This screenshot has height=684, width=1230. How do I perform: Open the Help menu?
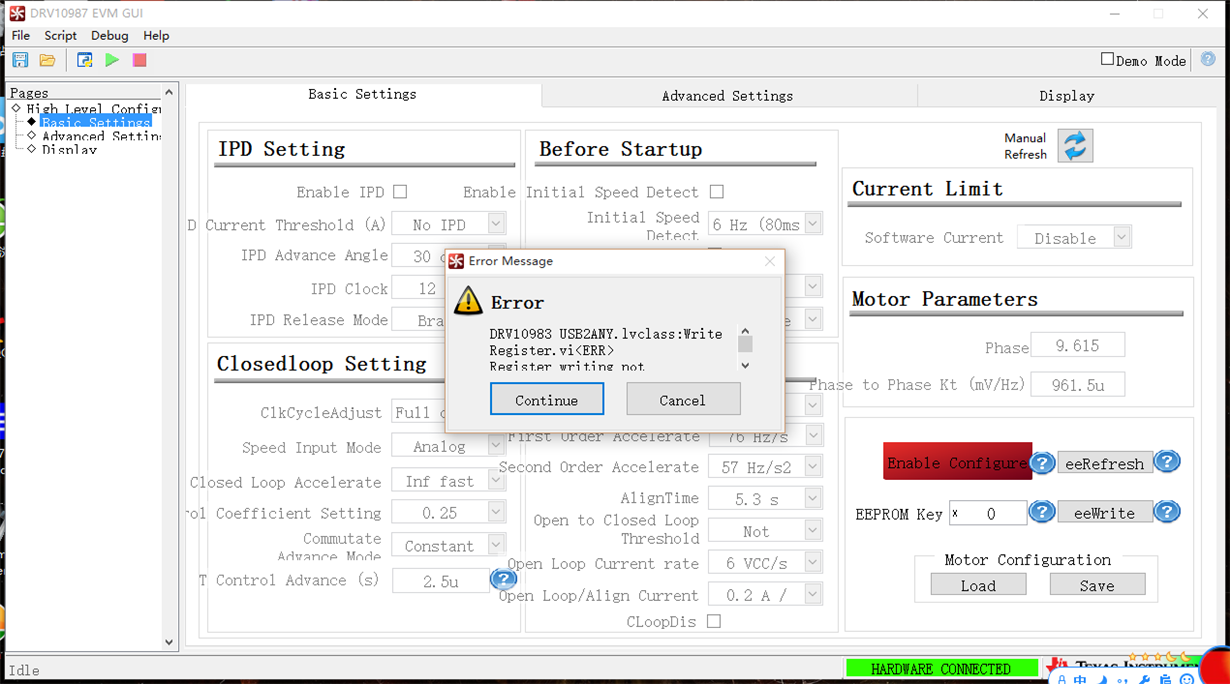tap(156, 35)
